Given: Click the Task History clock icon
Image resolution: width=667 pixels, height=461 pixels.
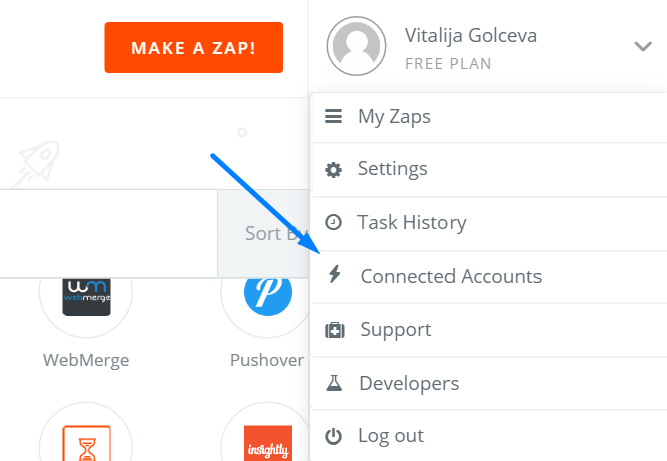Looking at the screenshot, I should pyautogui.click(x=333, y=222).
